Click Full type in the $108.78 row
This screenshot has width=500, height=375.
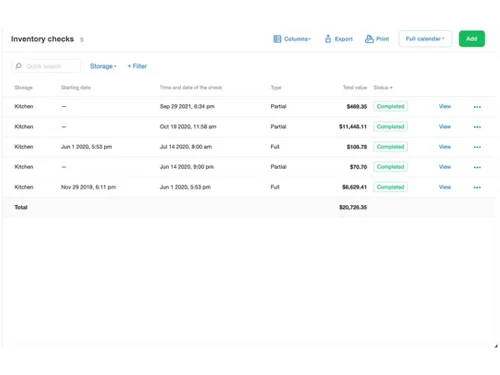[x=275, y=147]
